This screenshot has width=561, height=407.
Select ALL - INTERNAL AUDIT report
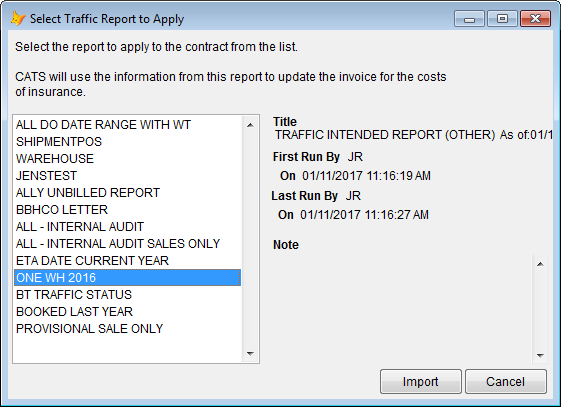pos(127,227)
